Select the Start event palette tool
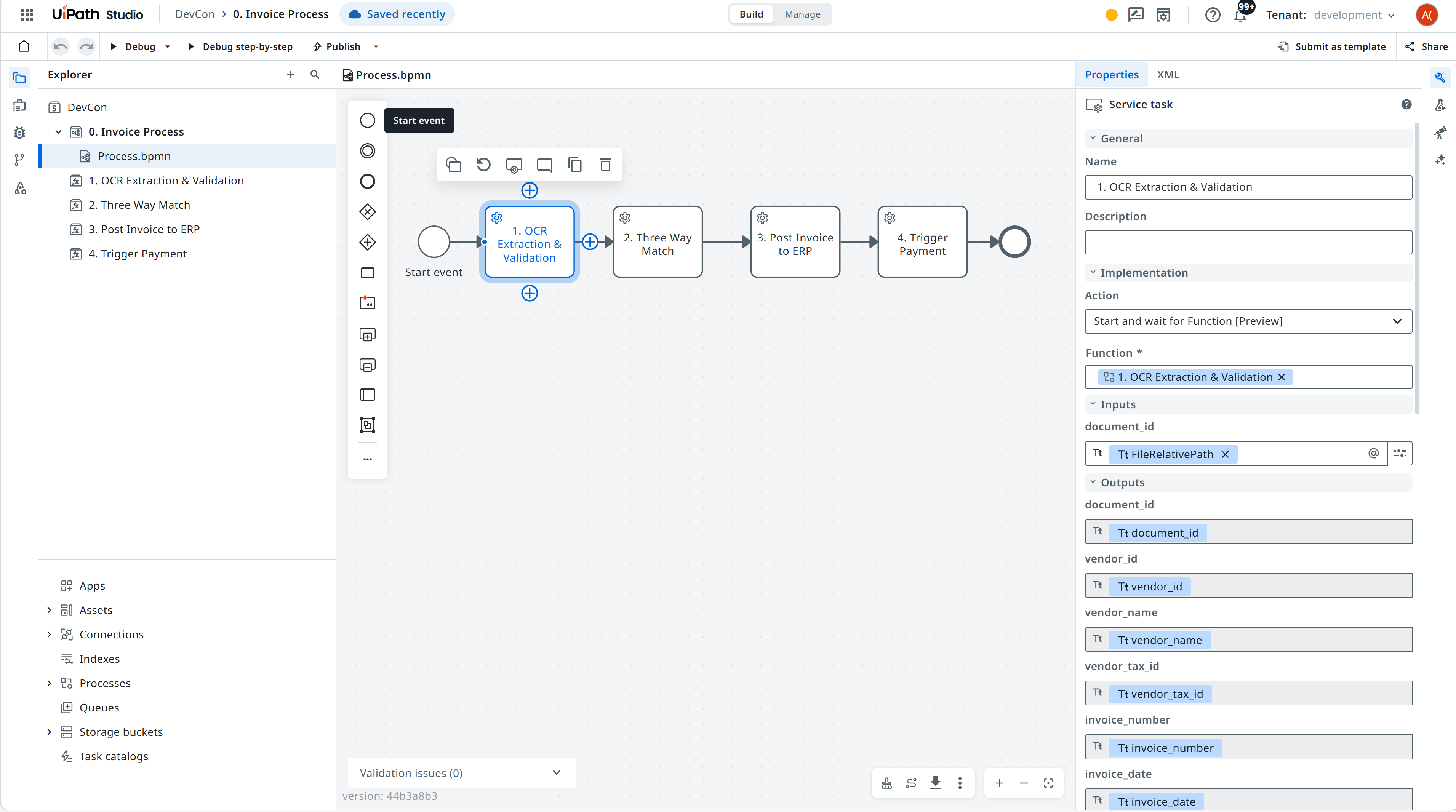The image size is (1456, 812). pyautogui.click(x=367, y=120)
